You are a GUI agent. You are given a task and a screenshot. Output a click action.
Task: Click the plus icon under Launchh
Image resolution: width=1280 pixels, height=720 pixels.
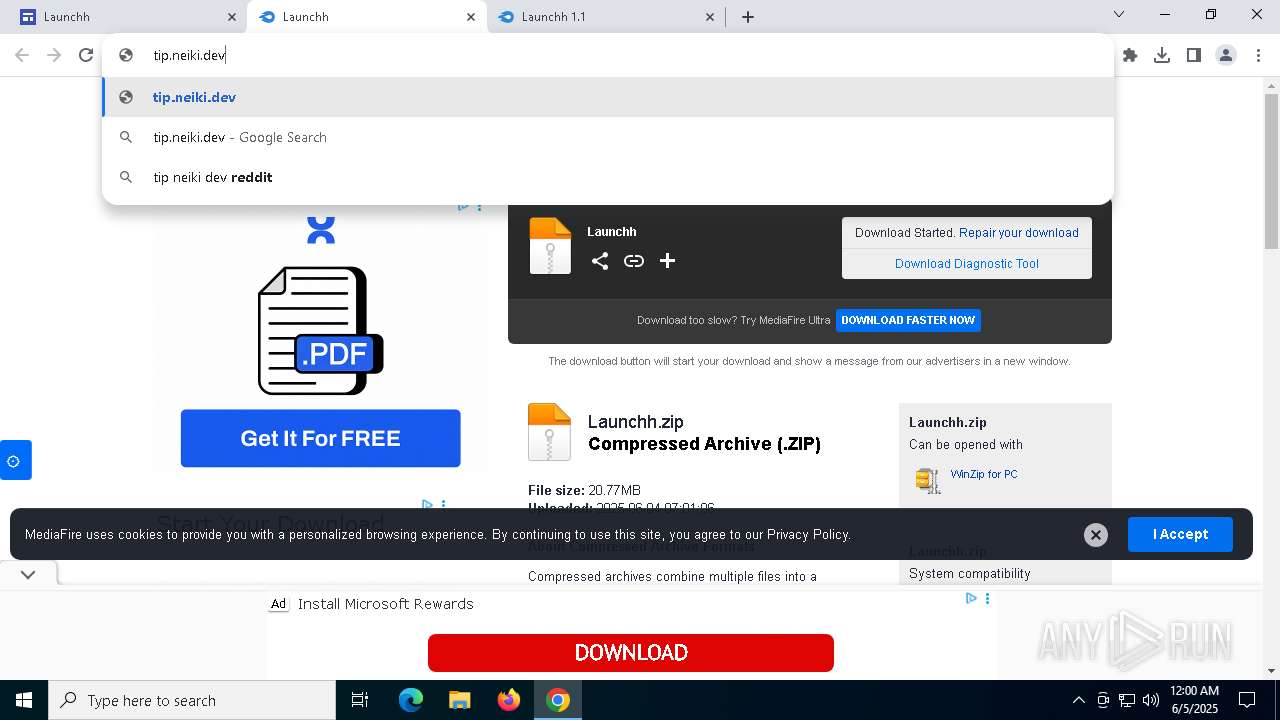click(668, 261)
